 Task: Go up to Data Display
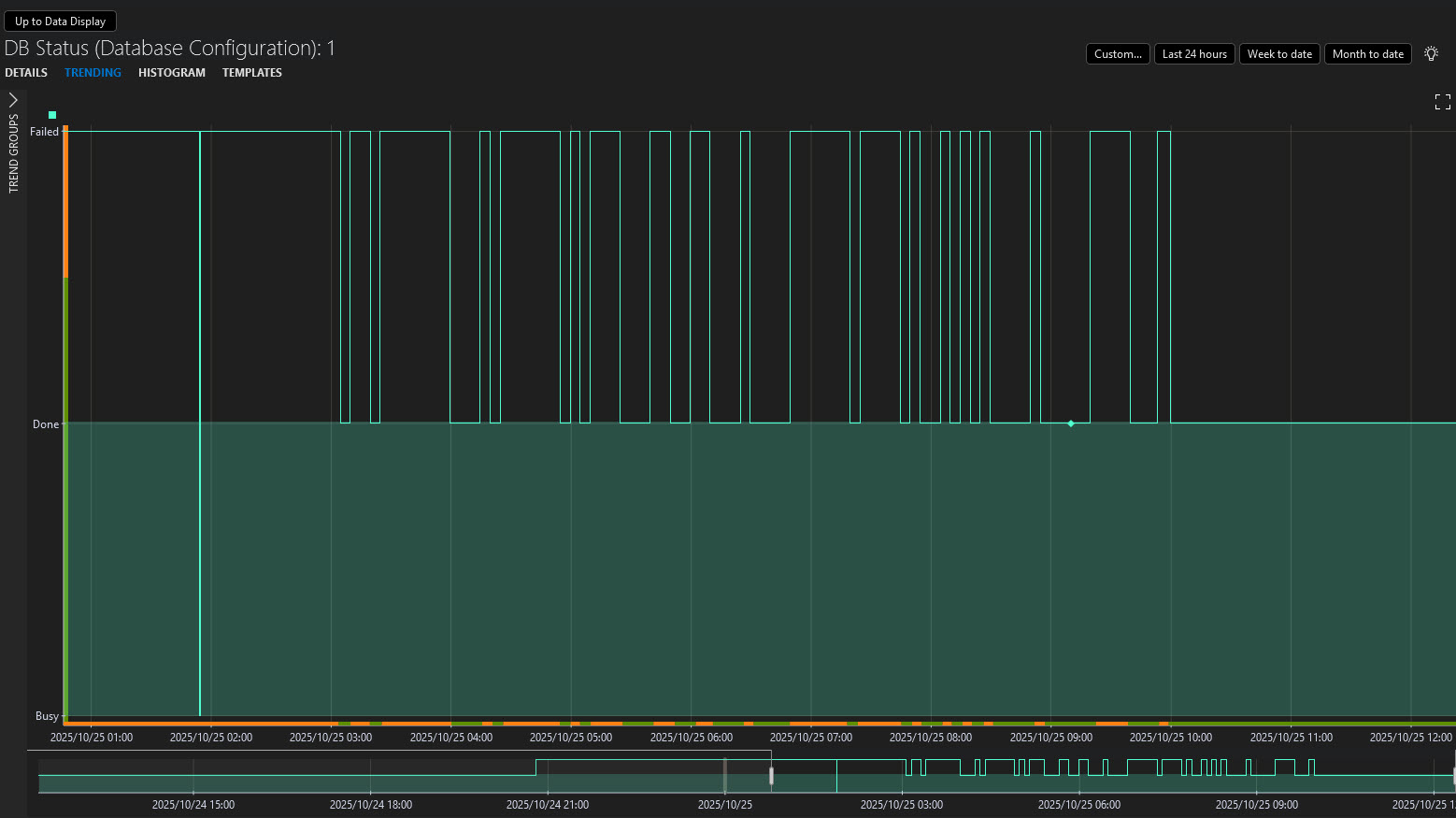tap(61, 22)
